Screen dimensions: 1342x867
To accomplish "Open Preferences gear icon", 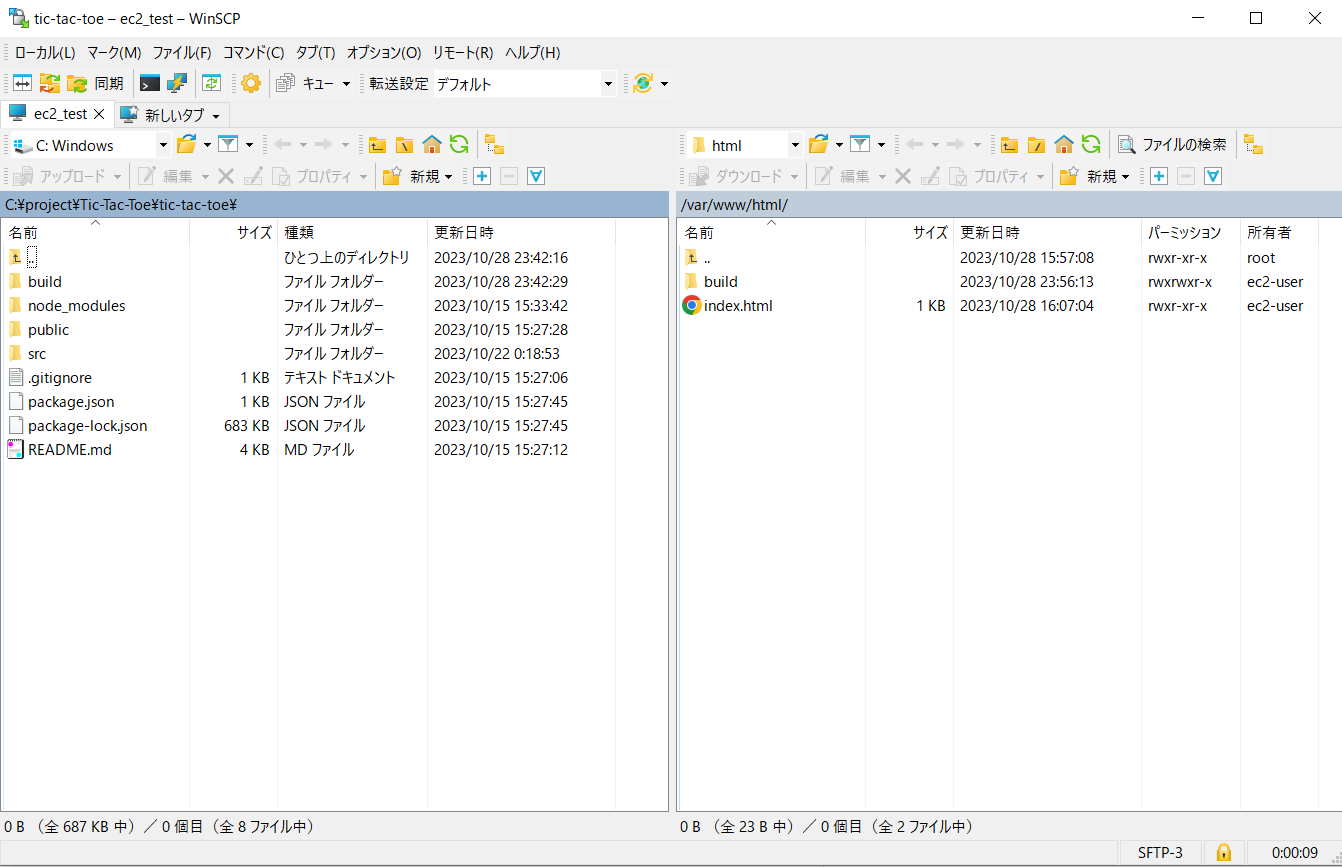I will pos(251,84).
